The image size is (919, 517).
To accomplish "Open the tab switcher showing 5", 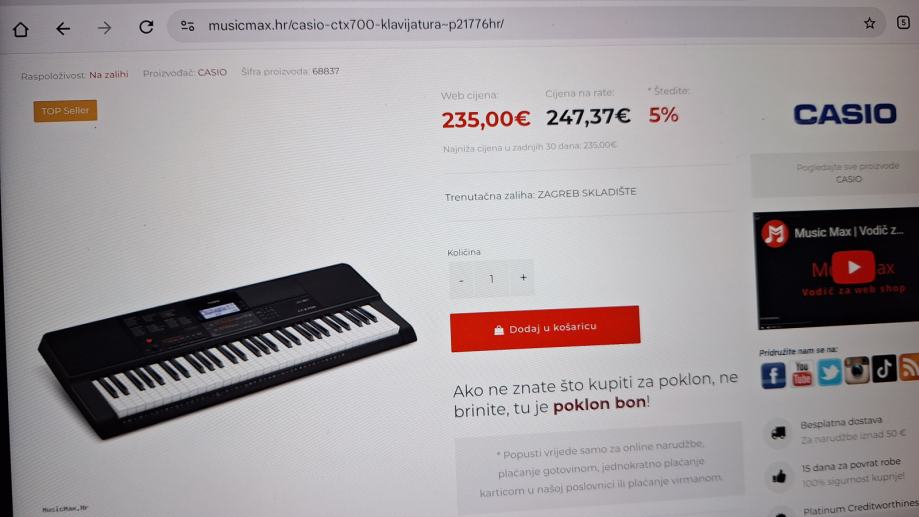I will pyautogui.click(x=903, y=22).
